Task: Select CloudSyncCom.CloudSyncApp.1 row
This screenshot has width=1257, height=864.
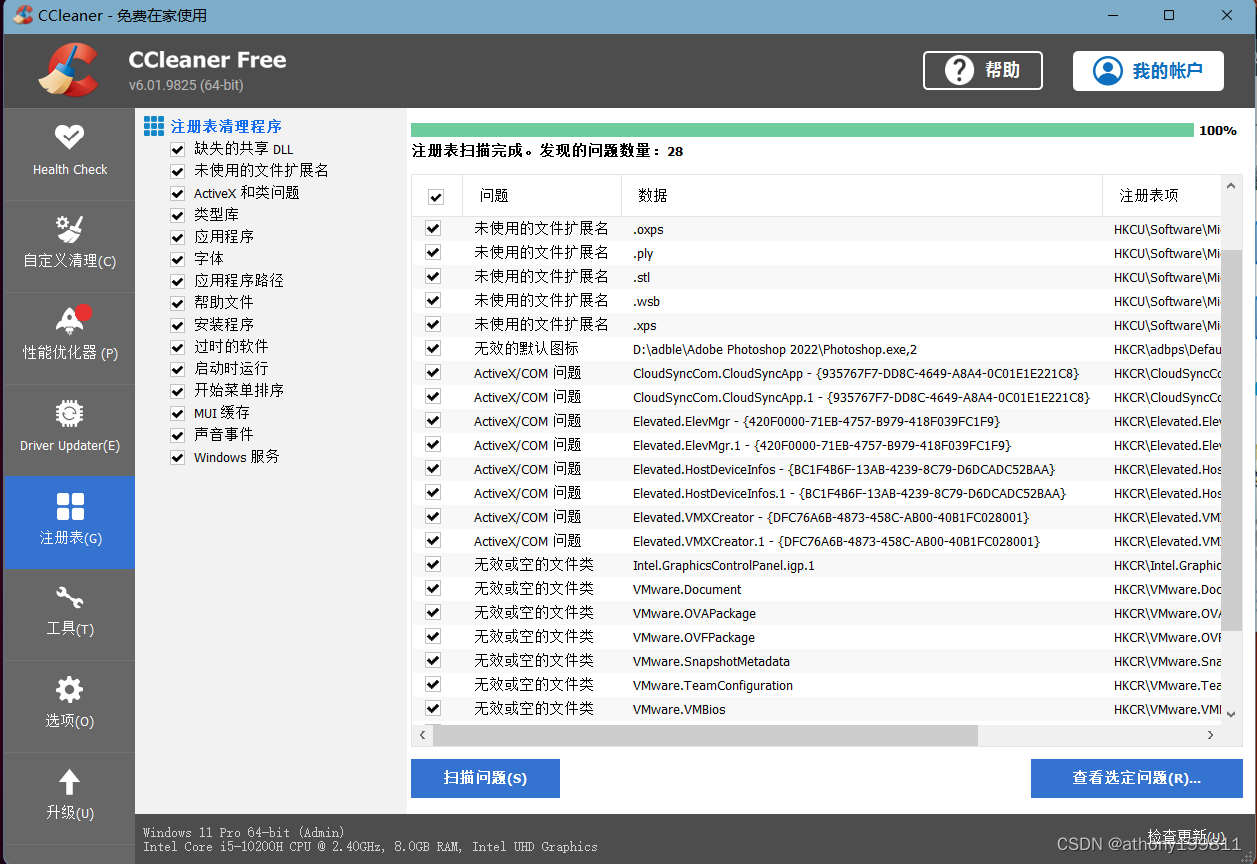Action: pos(816,397)
